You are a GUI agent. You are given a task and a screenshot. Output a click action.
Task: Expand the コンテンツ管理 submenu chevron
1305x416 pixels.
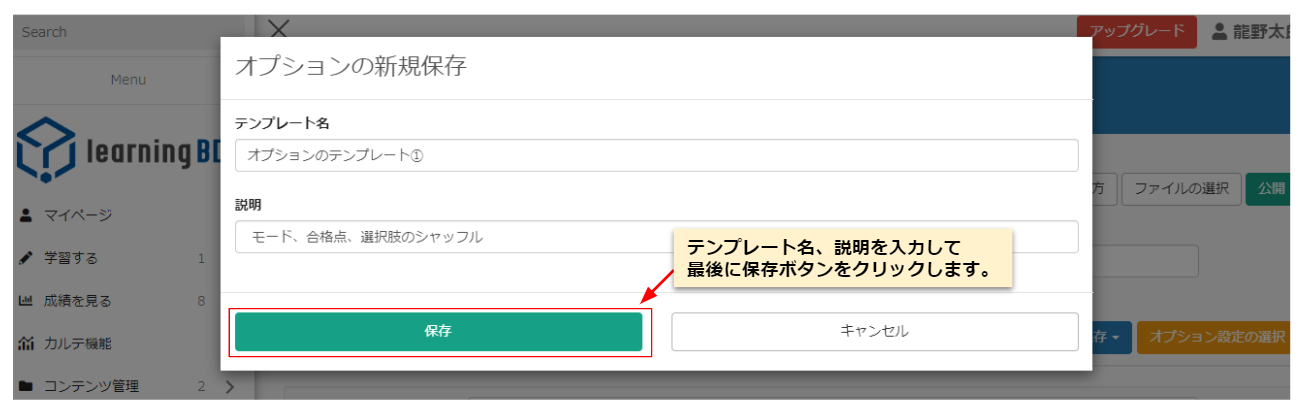point(229,387)
